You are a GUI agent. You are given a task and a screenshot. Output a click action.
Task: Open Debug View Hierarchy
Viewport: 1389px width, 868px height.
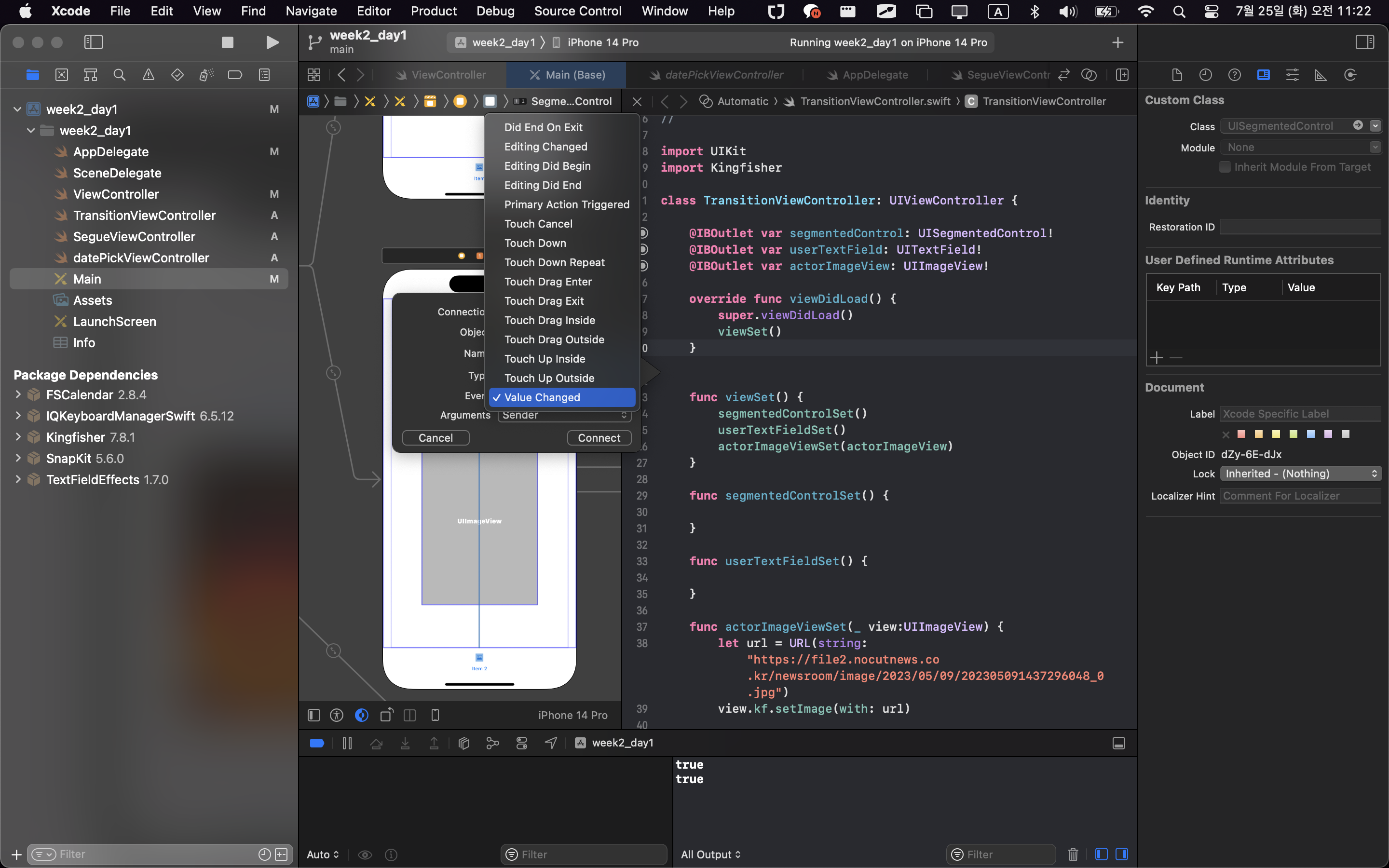464,743
